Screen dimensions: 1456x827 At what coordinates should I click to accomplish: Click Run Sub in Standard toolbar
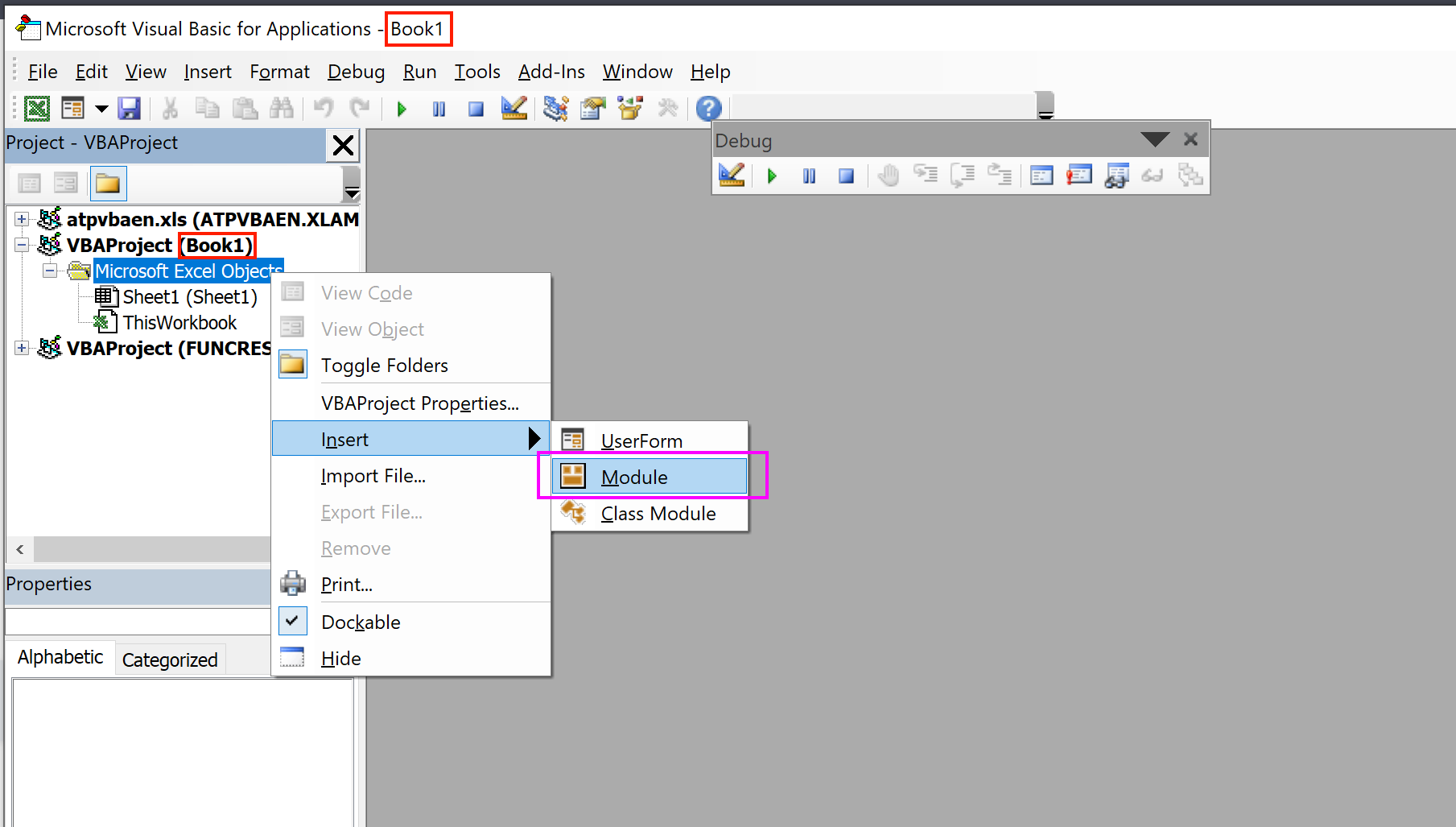tap(402, 109)
